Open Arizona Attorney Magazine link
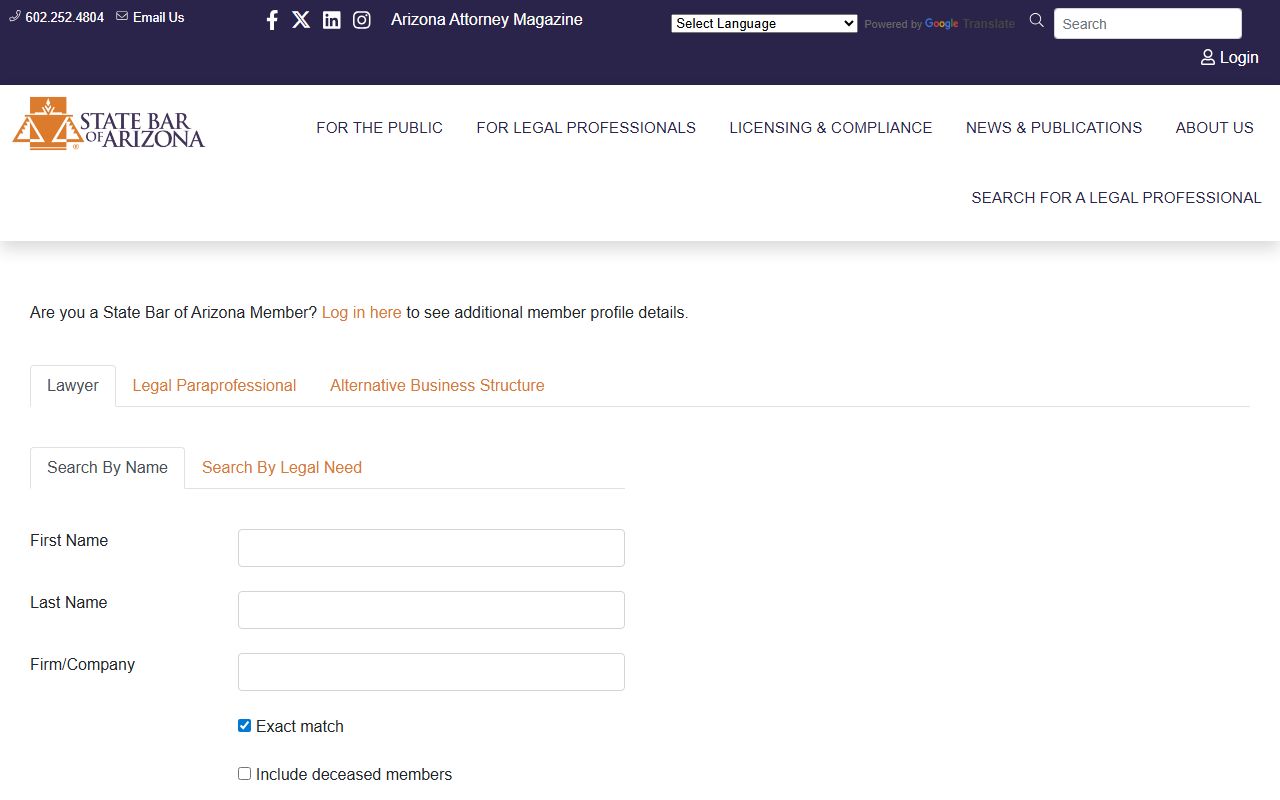The height and width of the screenshot is (800, 1280). pos(487,20)
